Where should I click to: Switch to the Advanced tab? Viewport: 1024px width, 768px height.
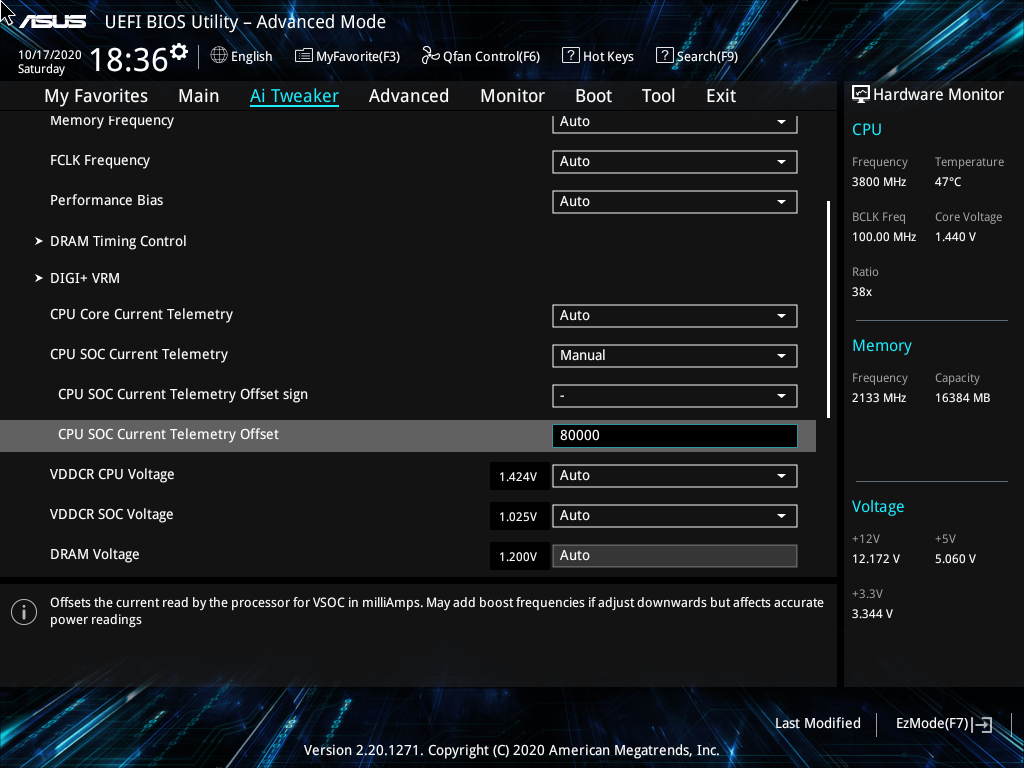(409, 96)
